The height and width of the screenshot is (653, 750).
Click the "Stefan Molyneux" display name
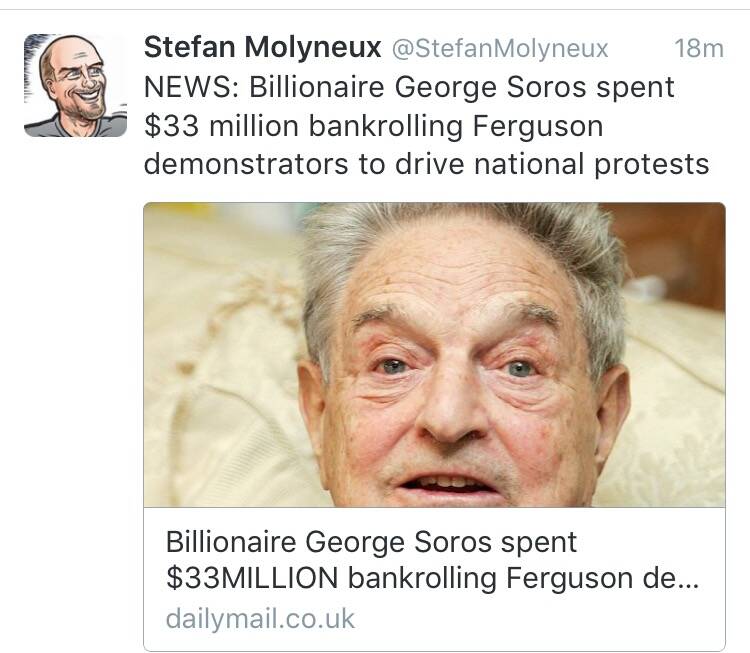coord(263,47)
